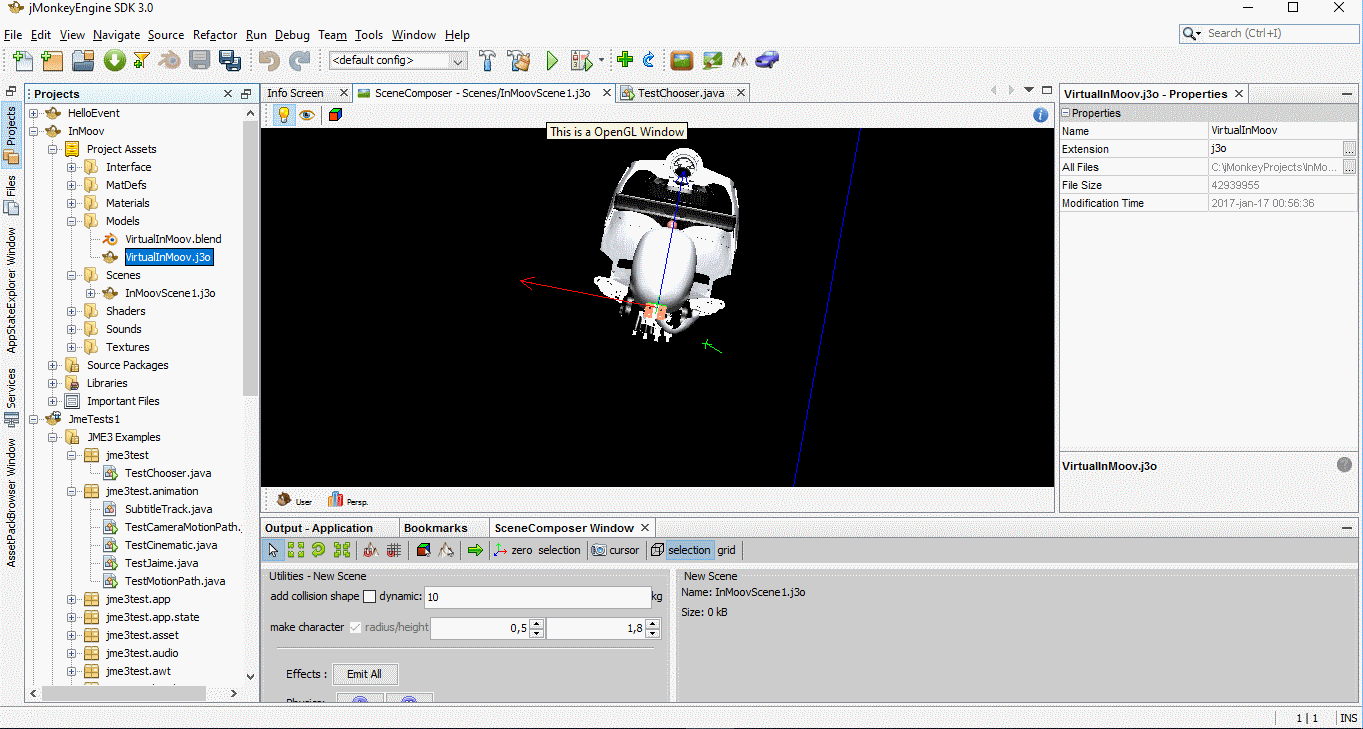
Task: Click the dynamic mass input field
Action: pyautogui.click(x=537, y=597)
